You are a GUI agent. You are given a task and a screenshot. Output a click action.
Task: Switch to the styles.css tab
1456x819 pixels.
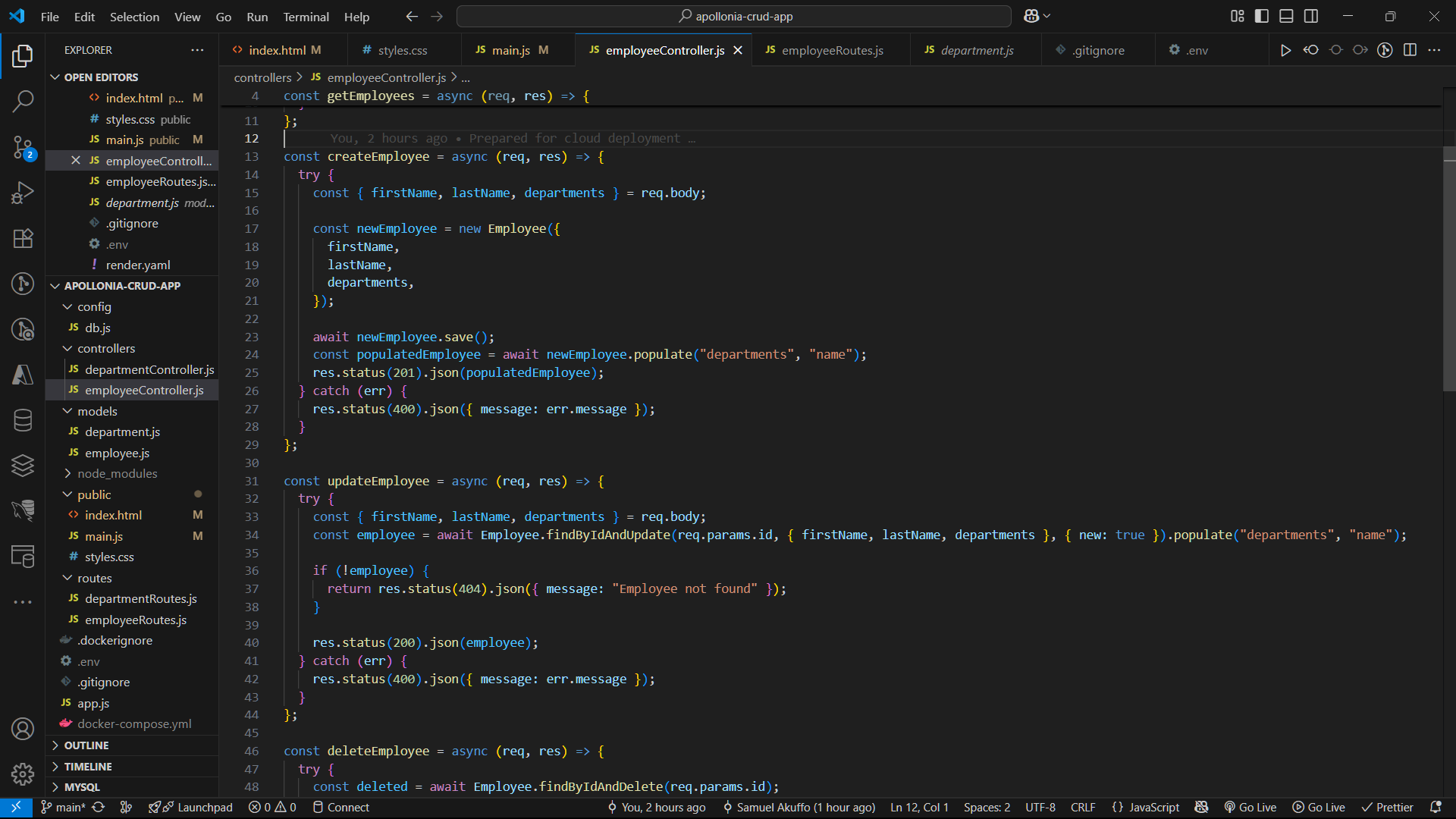[403, 50]
